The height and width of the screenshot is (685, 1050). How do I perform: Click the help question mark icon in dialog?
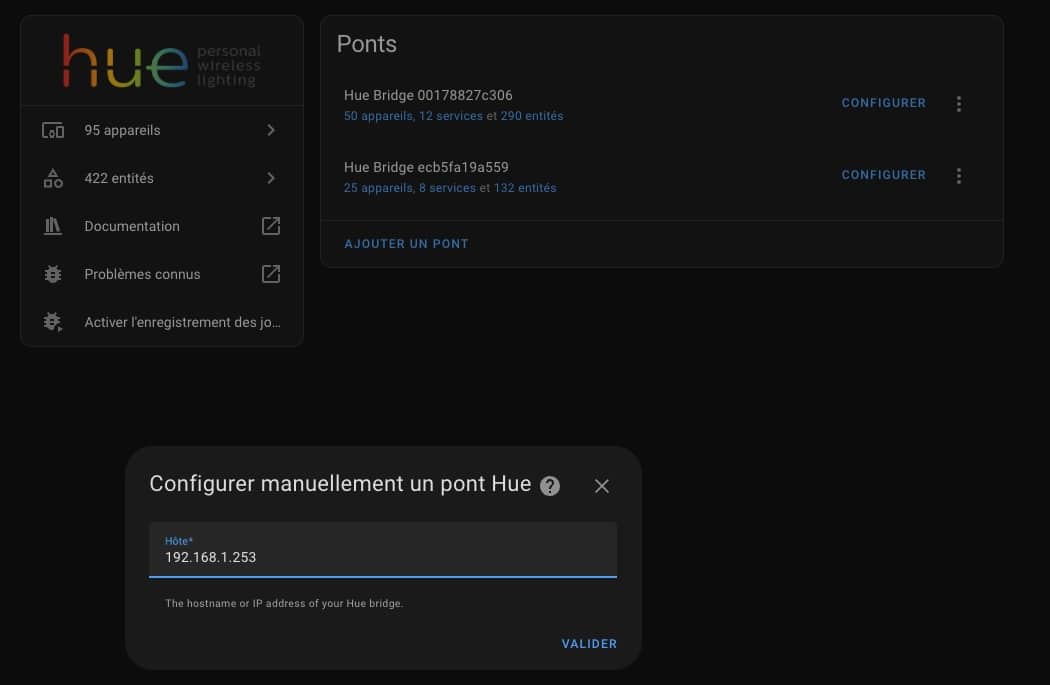tap(550, 486)
